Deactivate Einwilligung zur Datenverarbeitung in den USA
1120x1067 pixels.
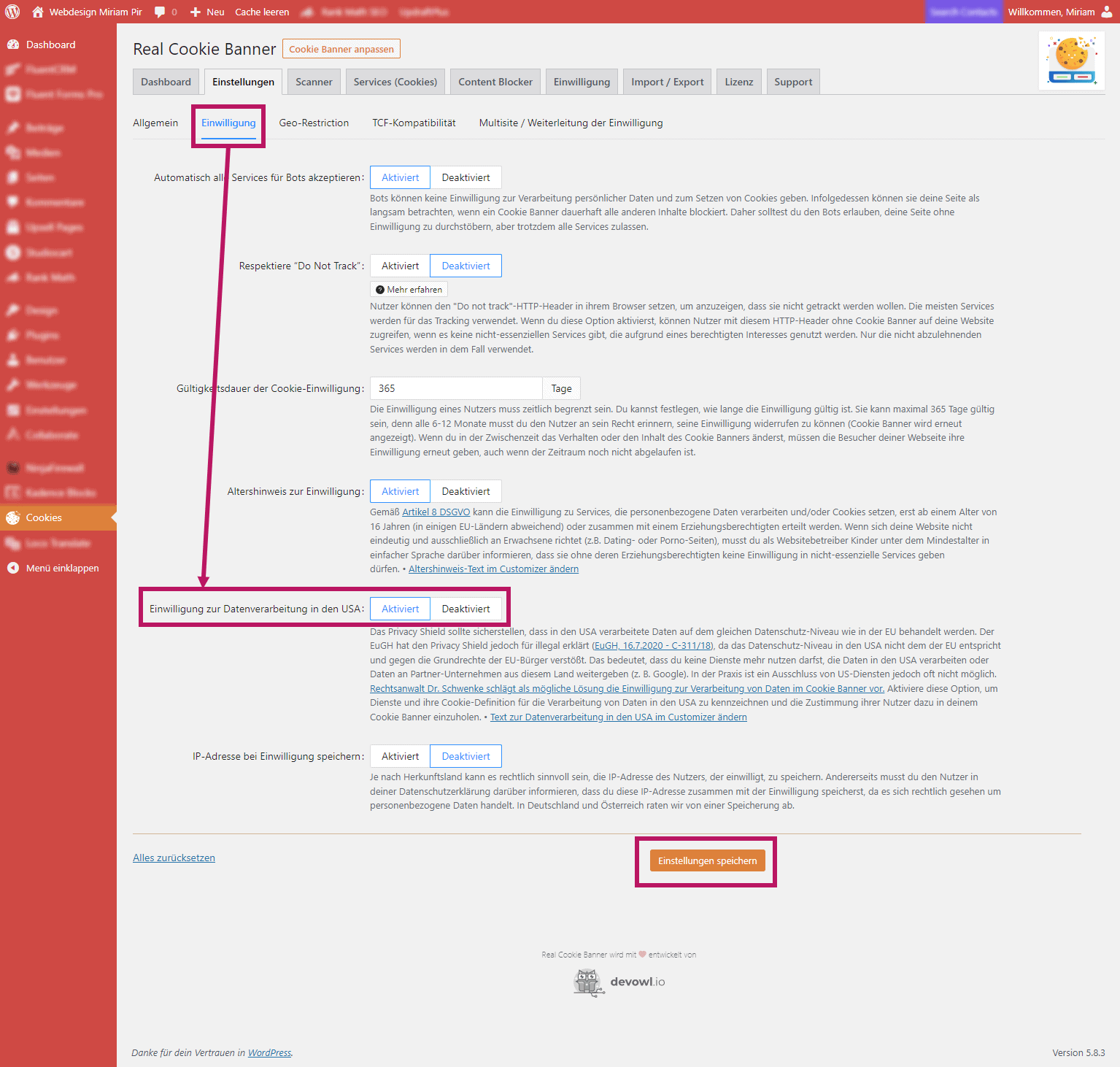pos(466,609)
